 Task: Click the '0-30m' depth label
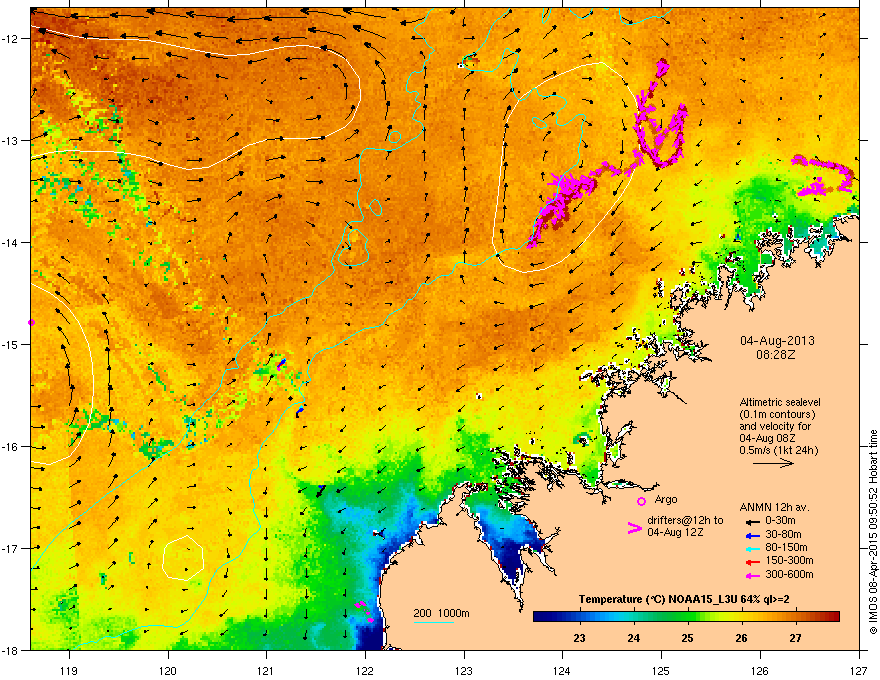780,520
